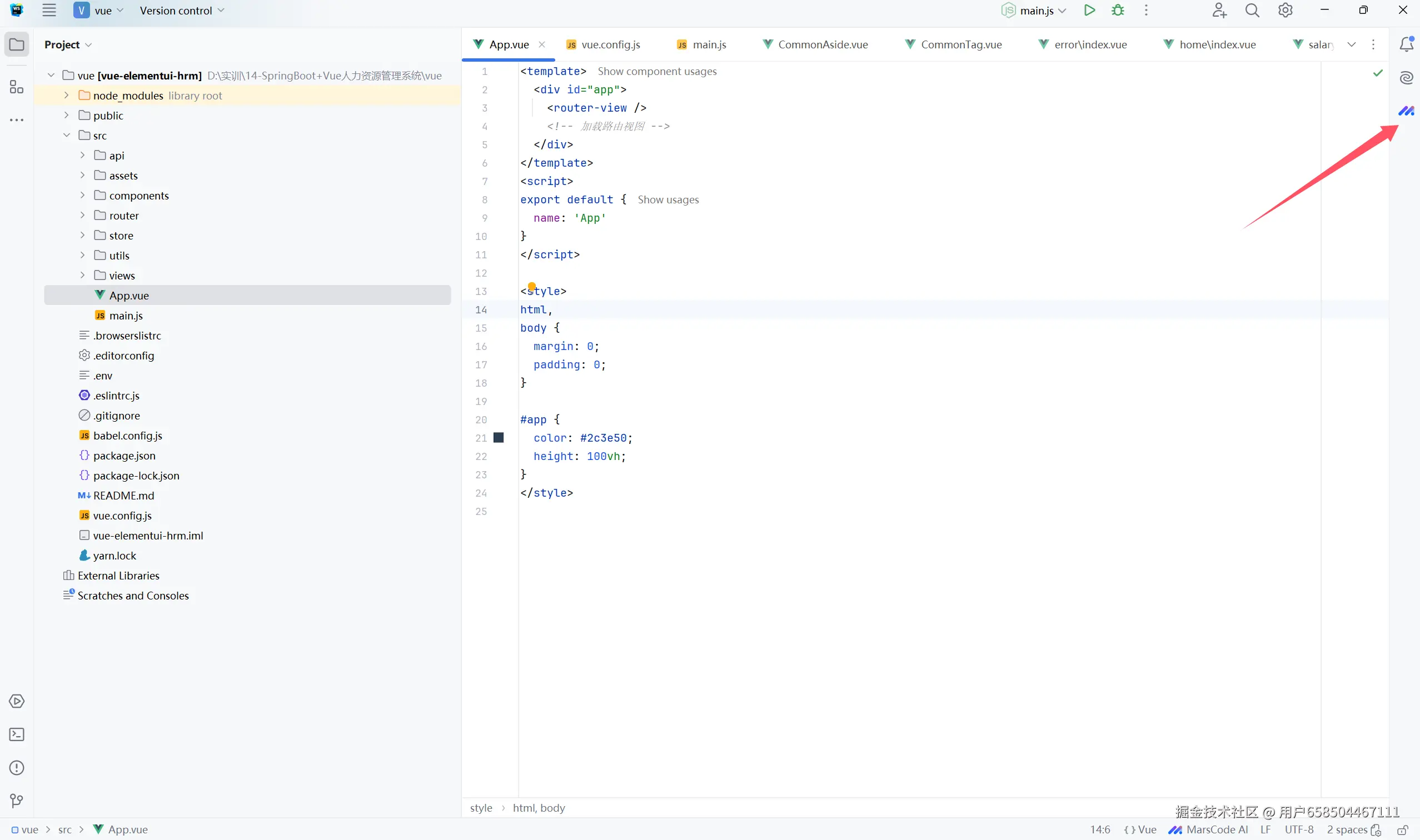1420x840 pixels.
Task: Open the Git tool window icon
Action: coord(17,801)
